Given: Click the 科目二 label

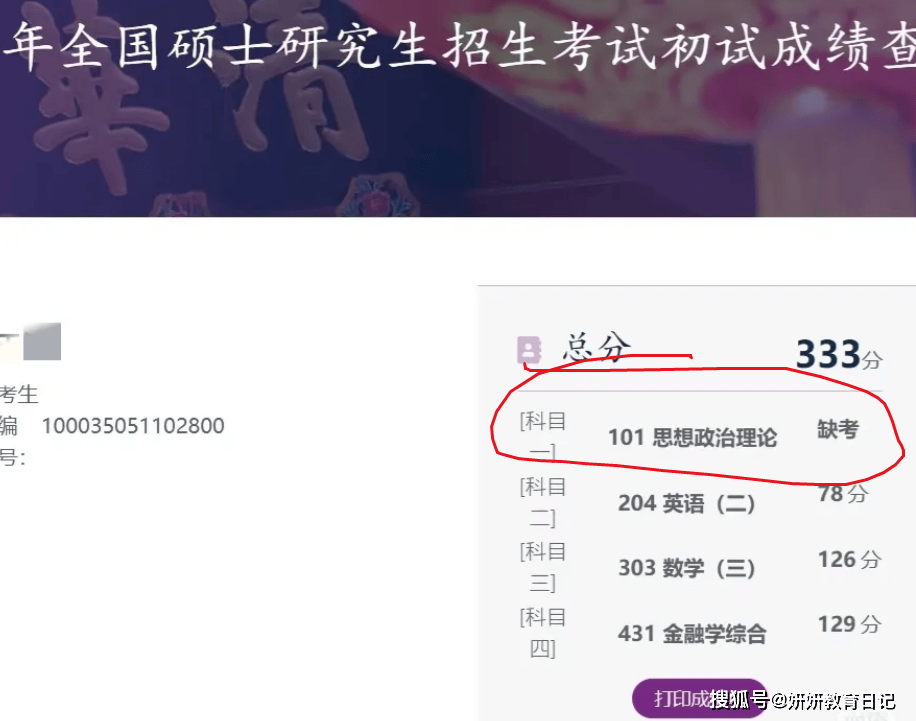Looking at the screenshot, I should point(543,502).
